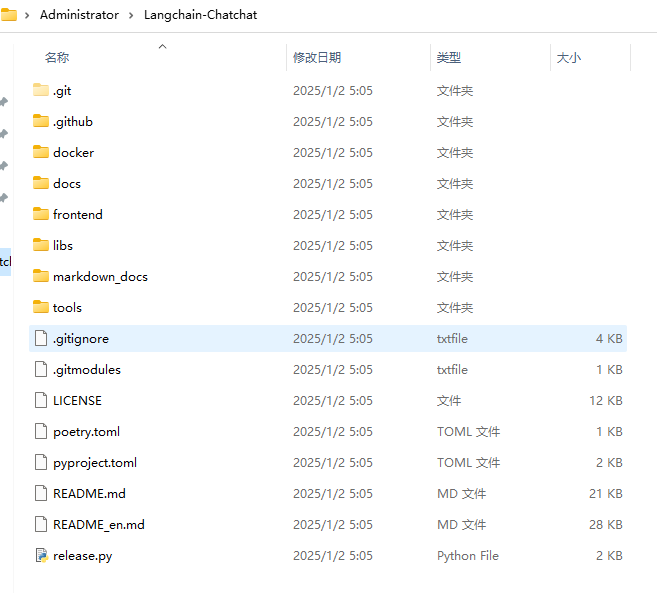The width and height of the screenshot is (657, 593).
Task: Select the release.py Python file icon
Action: coord(41,555)
